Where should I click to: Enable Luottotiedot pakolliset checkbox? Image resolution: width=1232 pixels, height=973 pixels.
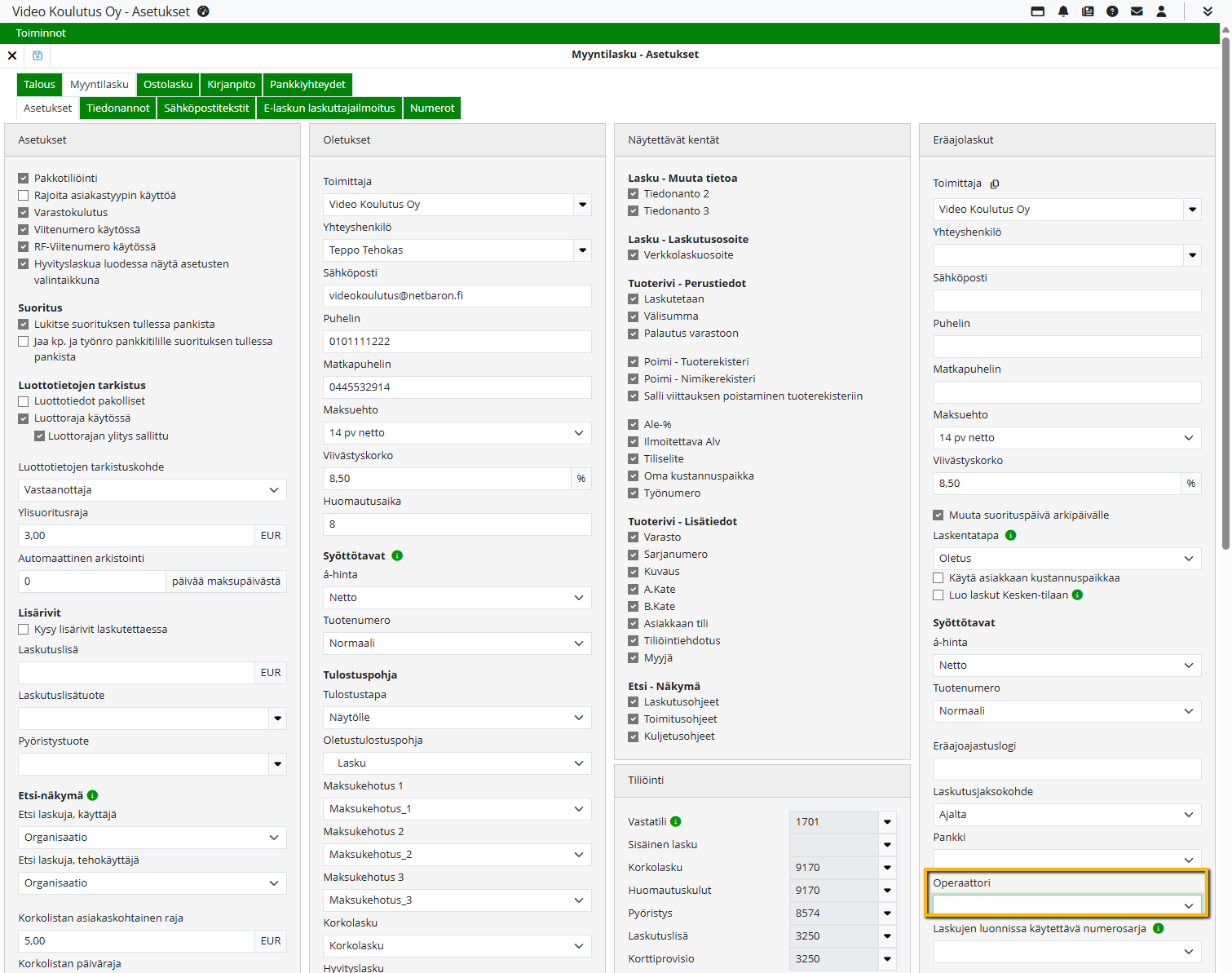click(x=24, y=401)
